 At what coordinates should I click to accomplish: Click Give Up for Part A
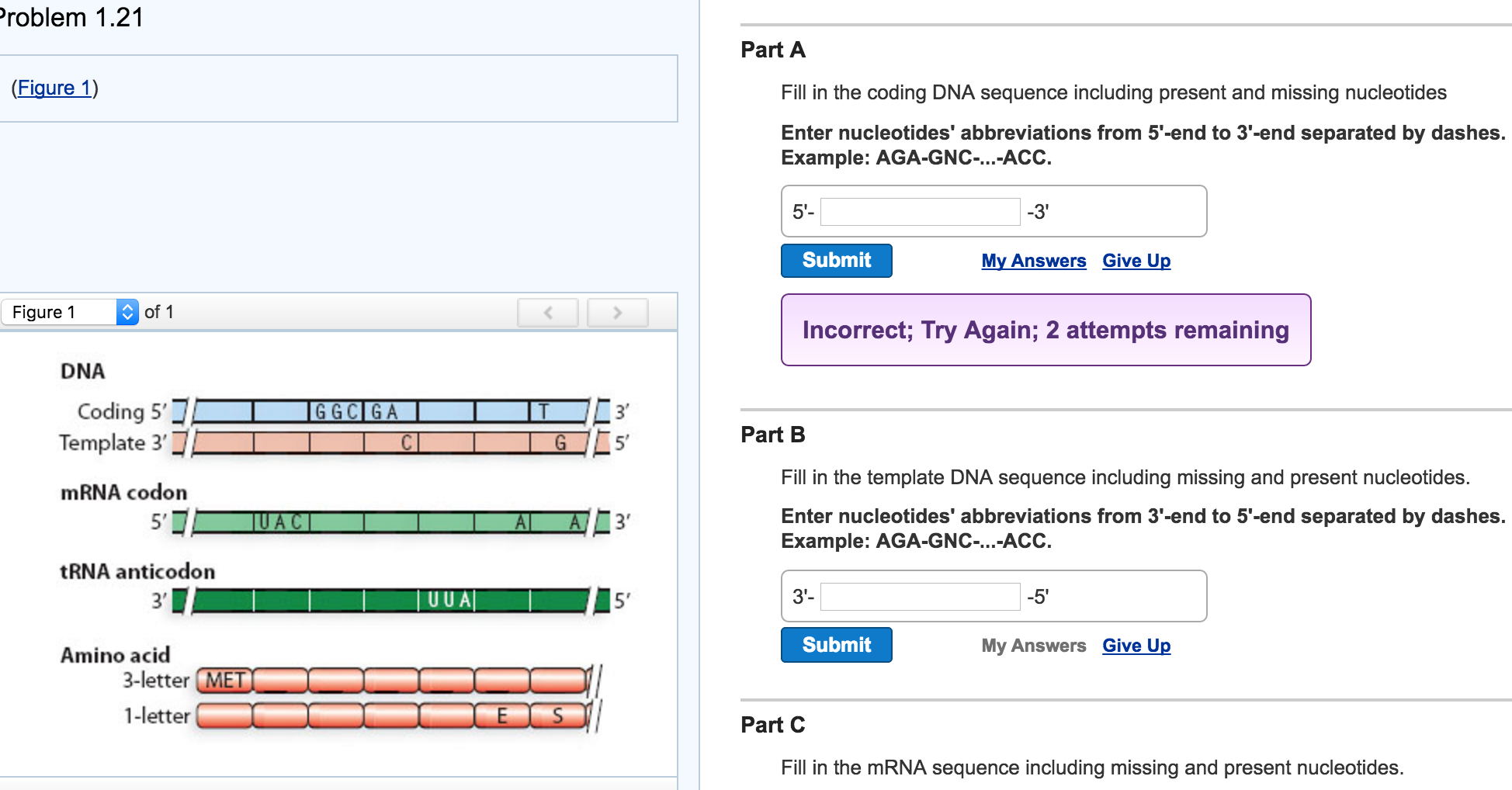click(1136, 260)
